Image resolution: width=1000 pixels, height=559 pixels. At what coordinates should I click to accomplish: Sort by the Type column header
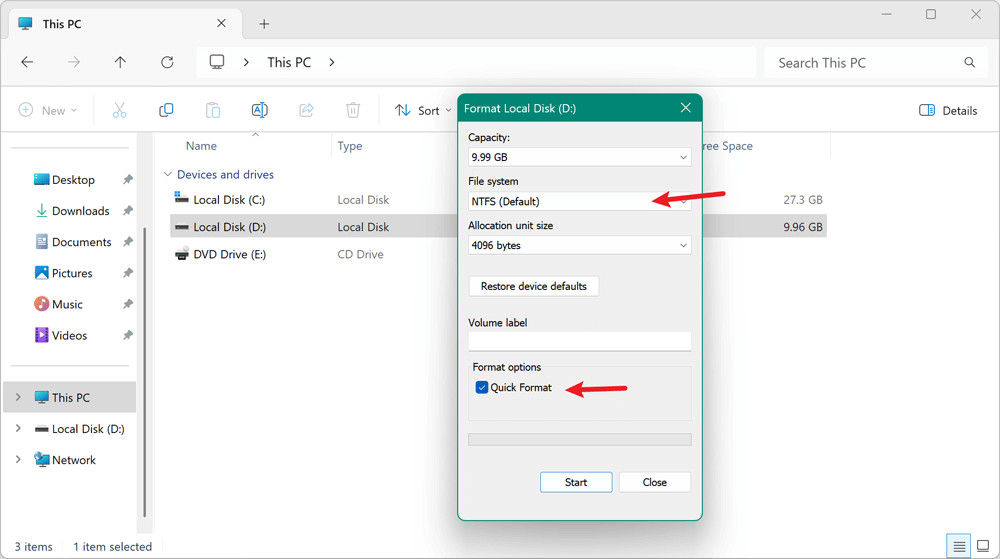pyautogui.click(x=349, y=146)
